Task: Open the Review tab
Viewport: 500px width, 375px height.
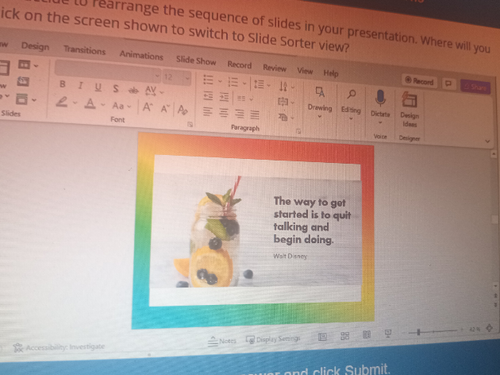Action: (274, 68)
